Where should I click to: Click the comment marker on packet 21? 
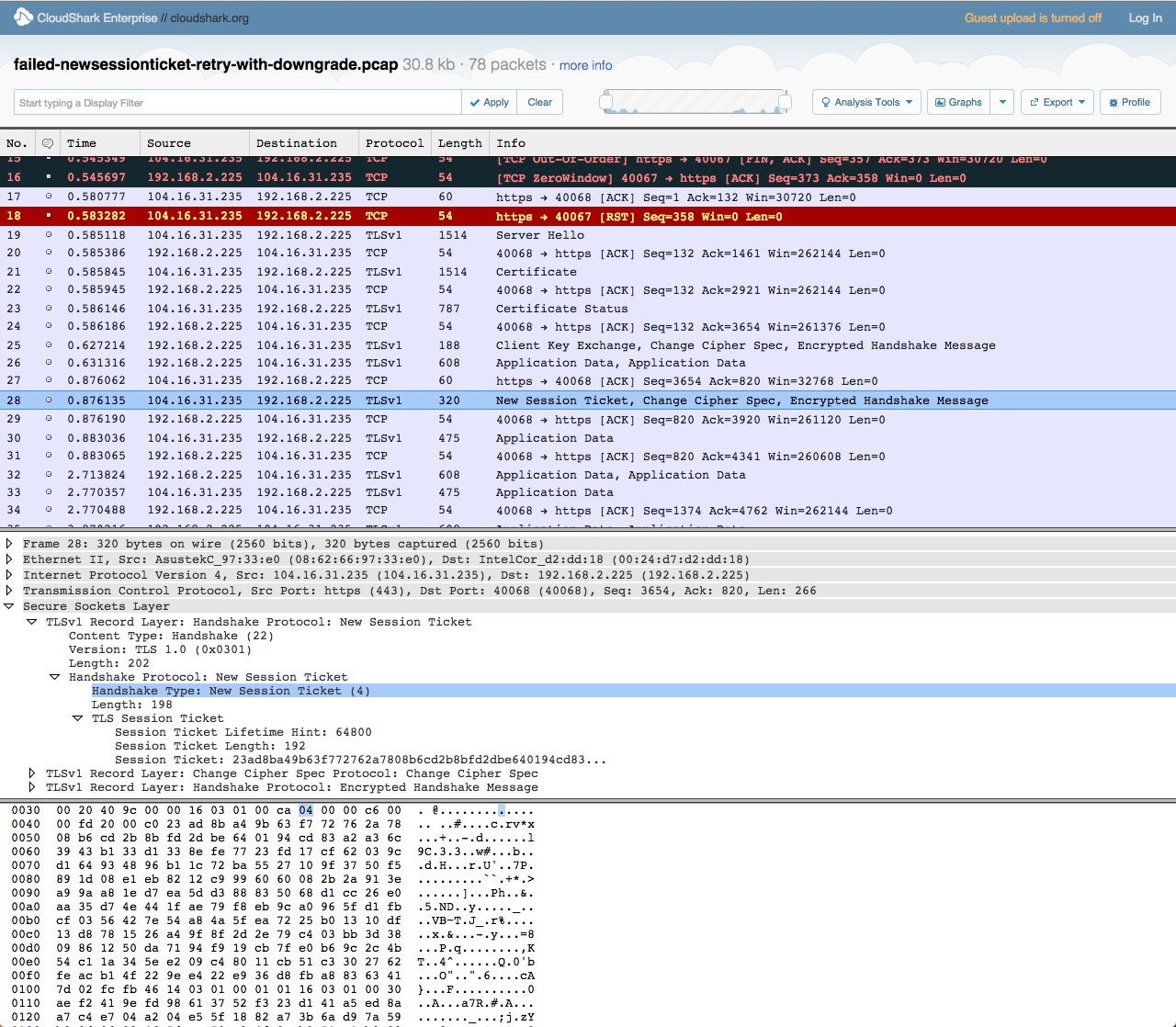[49, 272]
